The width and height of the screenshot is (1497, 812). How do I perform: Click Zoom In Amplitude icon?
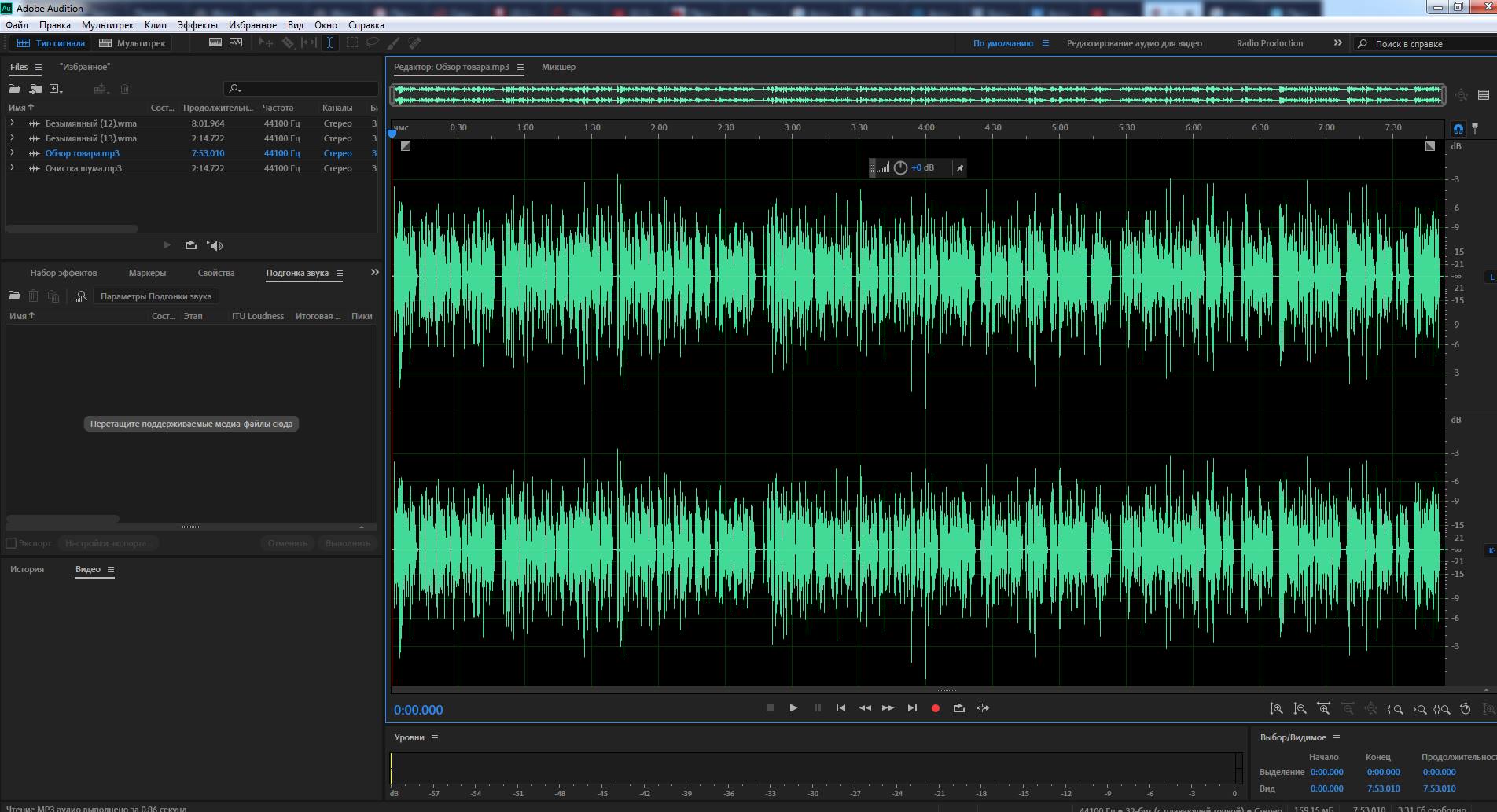click(x=1277, y=709)
